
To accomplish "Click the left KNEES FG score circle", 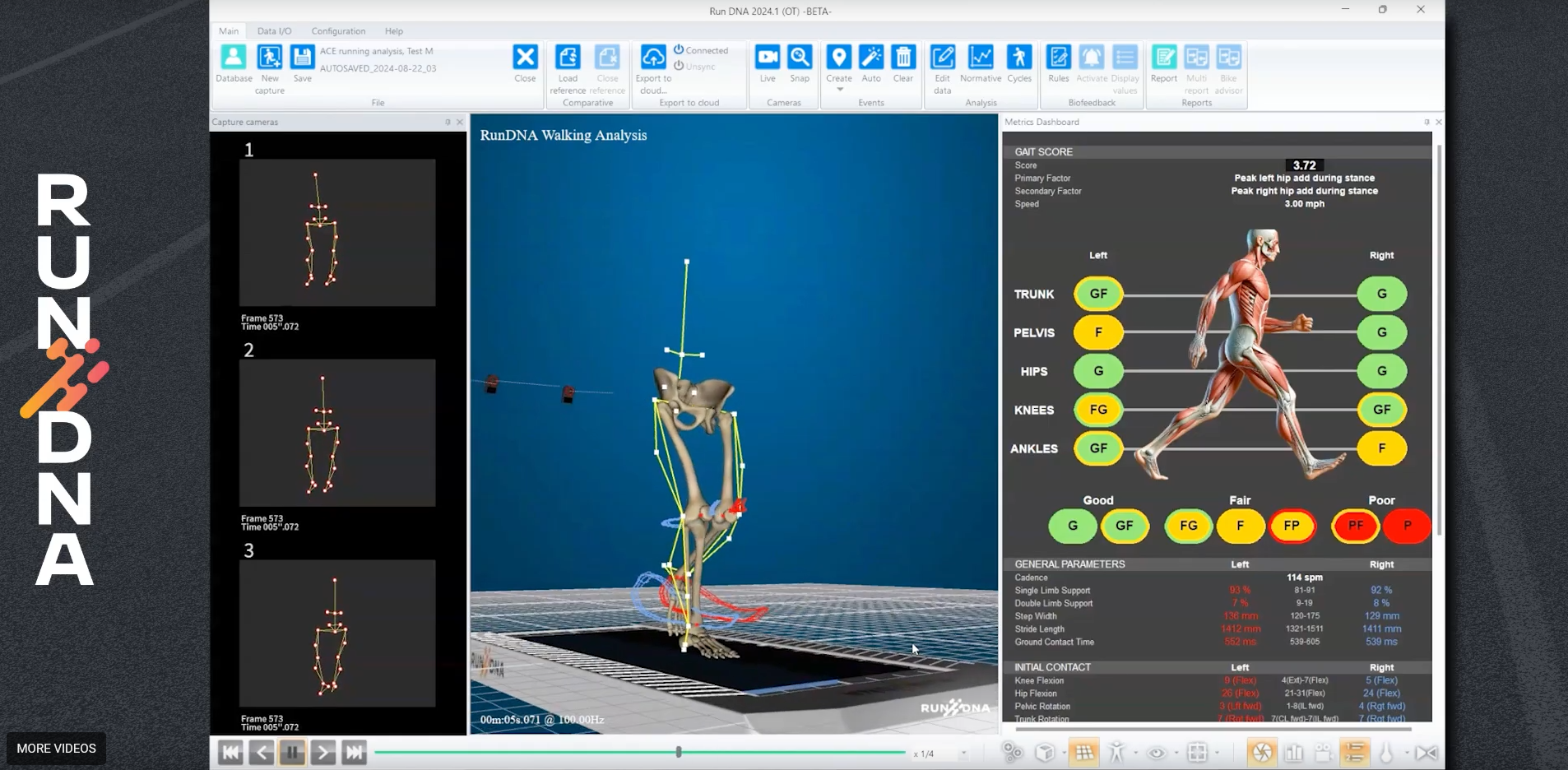I will point(1098,410).
